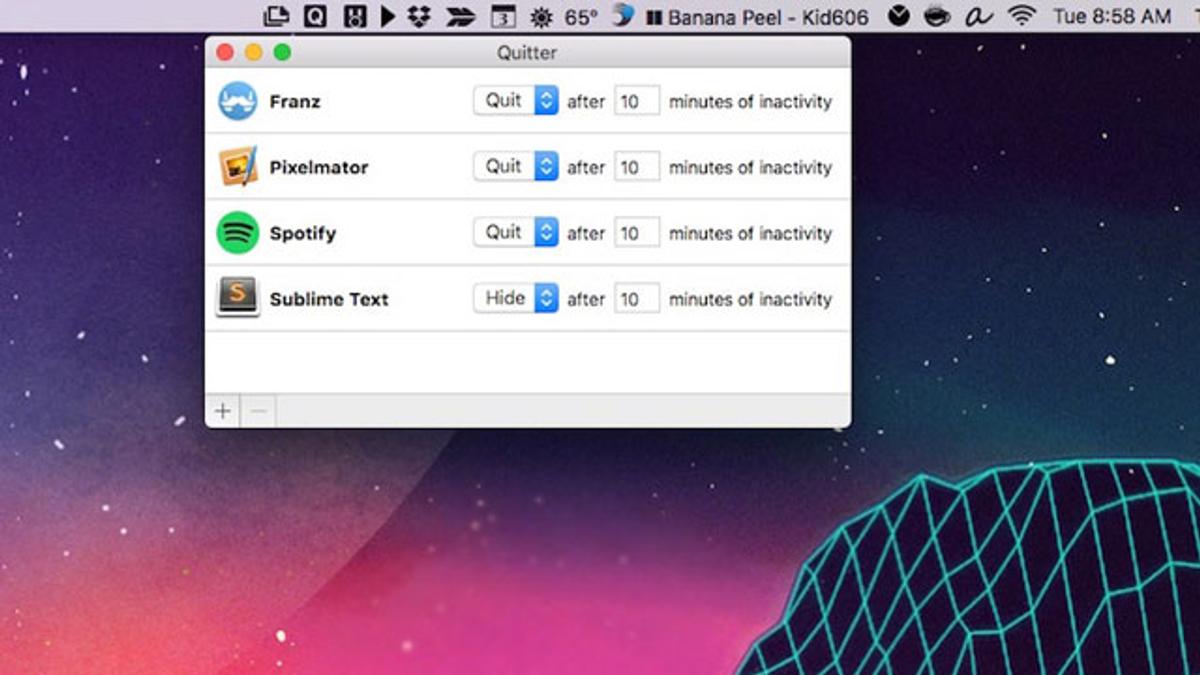Open the calendar icon in menu bar
Screen dimensions: 1200x675
coord(503,17)
